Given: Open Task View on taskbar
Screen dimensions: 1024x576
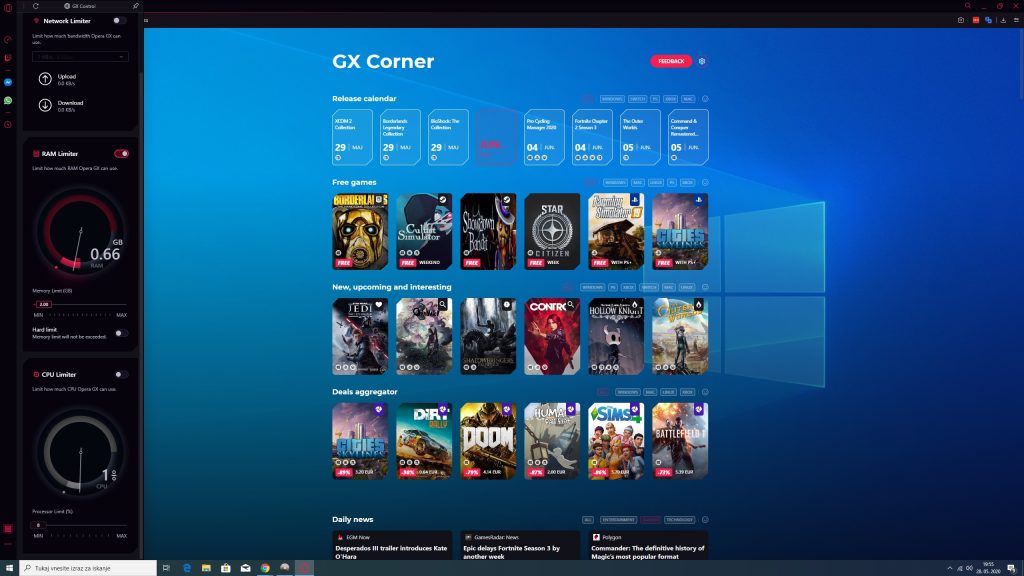Looking at the screenshot, I should 166,568.
